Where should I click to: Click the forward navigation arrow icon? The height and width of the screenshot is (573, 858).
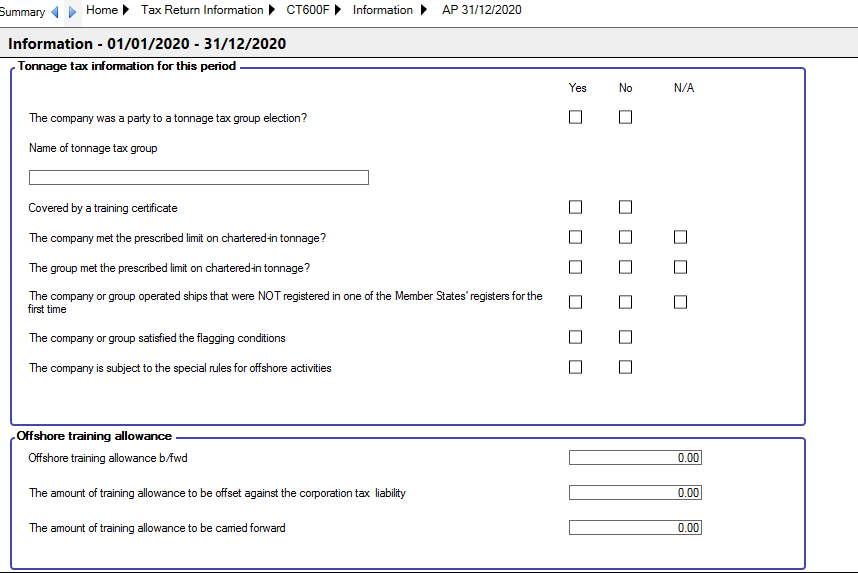72,12
